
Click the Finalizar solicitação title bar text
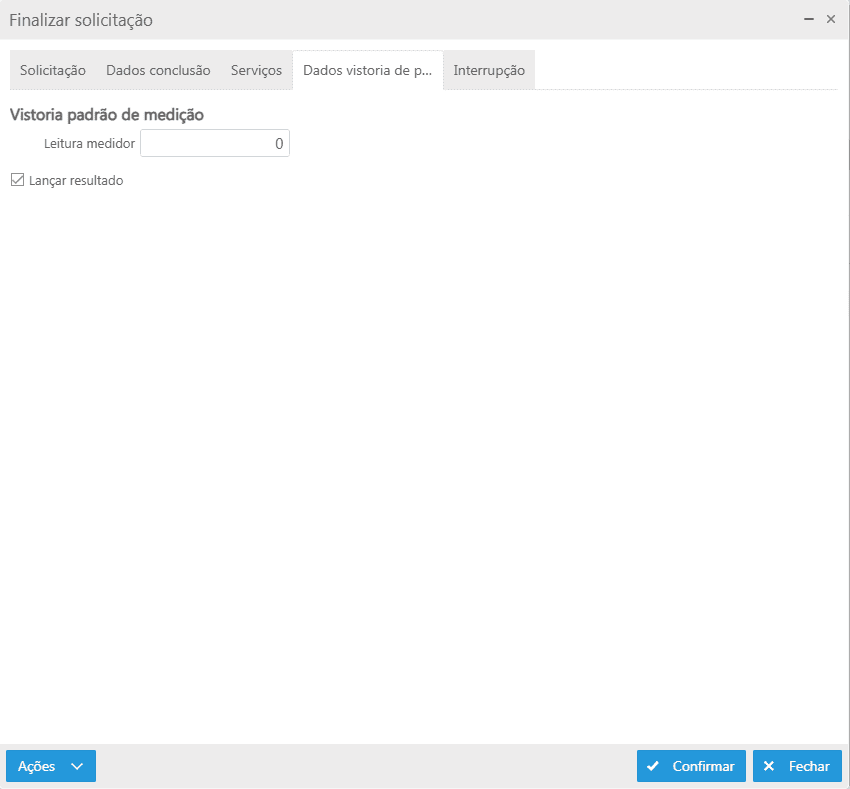pos(81,20)
